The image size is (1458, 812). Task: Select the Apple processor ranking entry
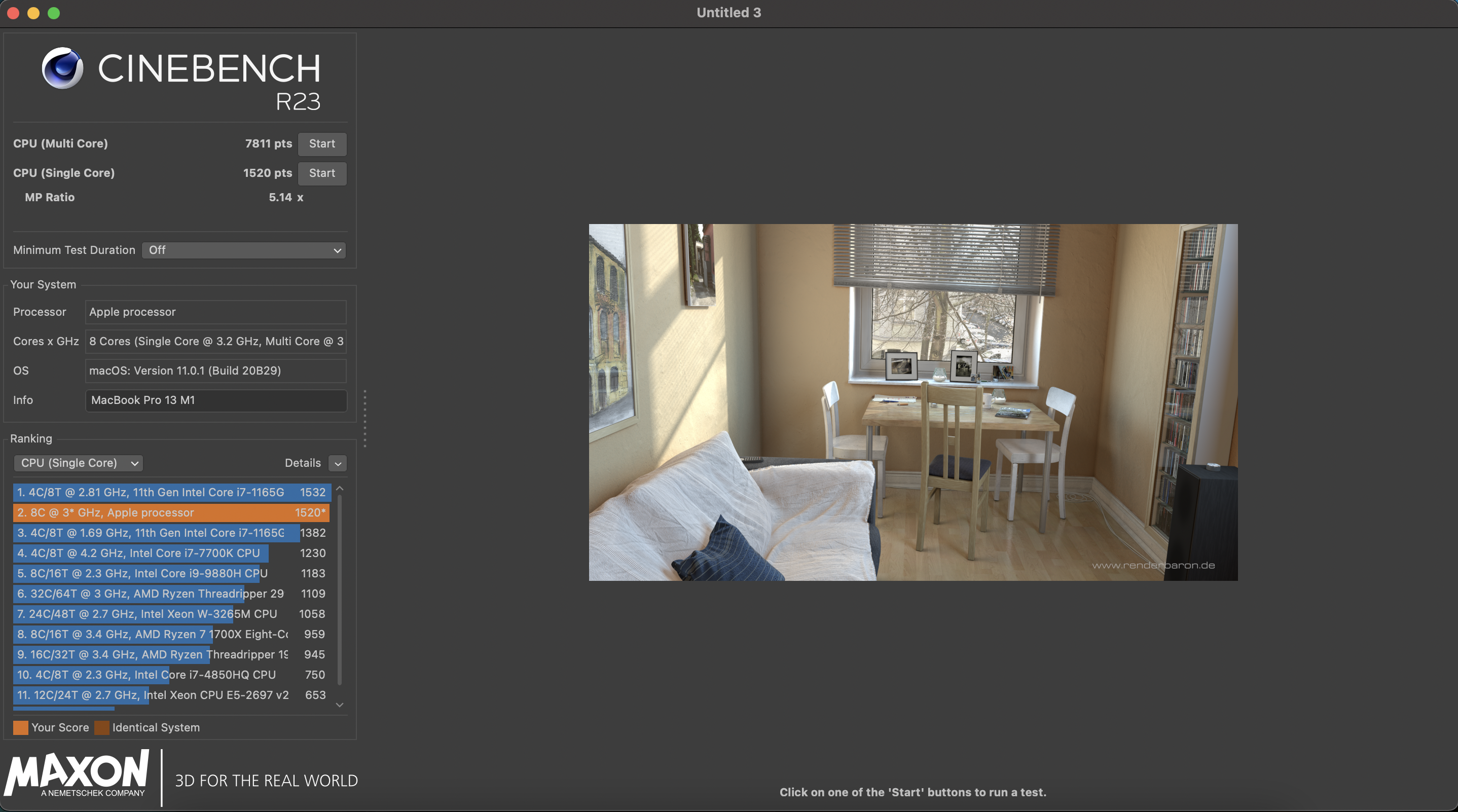171,512
